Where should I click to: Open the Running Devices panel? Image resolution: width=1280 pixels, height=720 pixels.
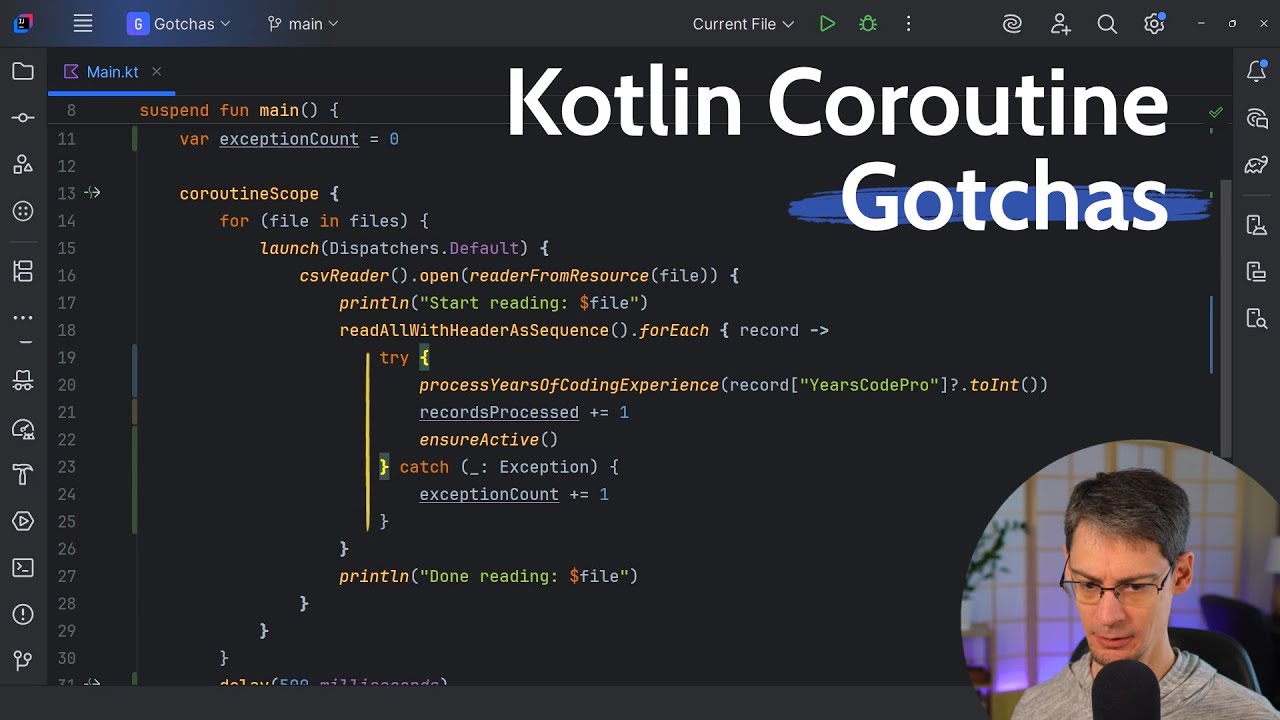click(x=1257, y=271)
